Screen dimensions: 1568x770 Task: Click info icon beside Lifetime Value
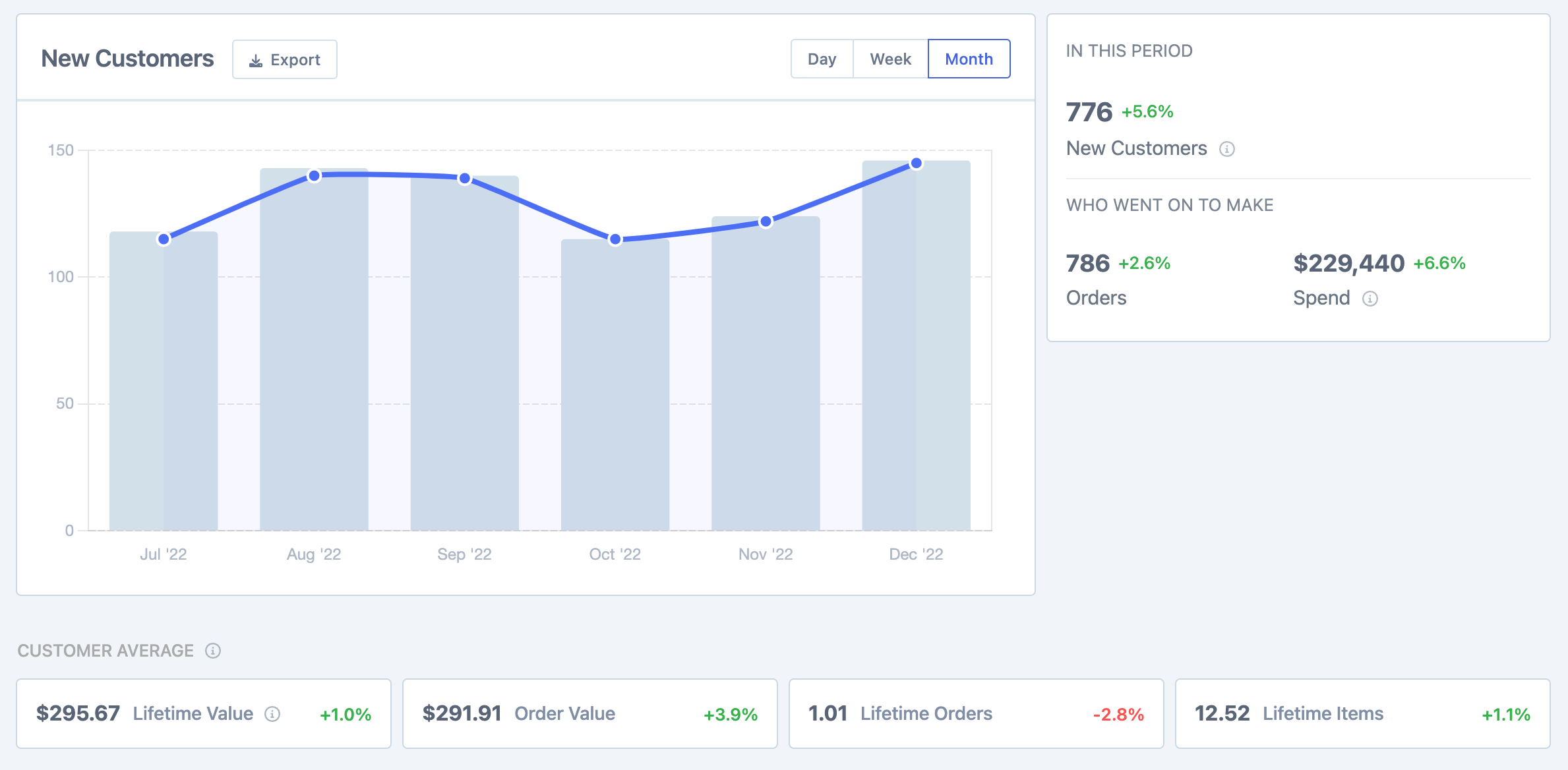pyautogui.click(x=272, y=714)
